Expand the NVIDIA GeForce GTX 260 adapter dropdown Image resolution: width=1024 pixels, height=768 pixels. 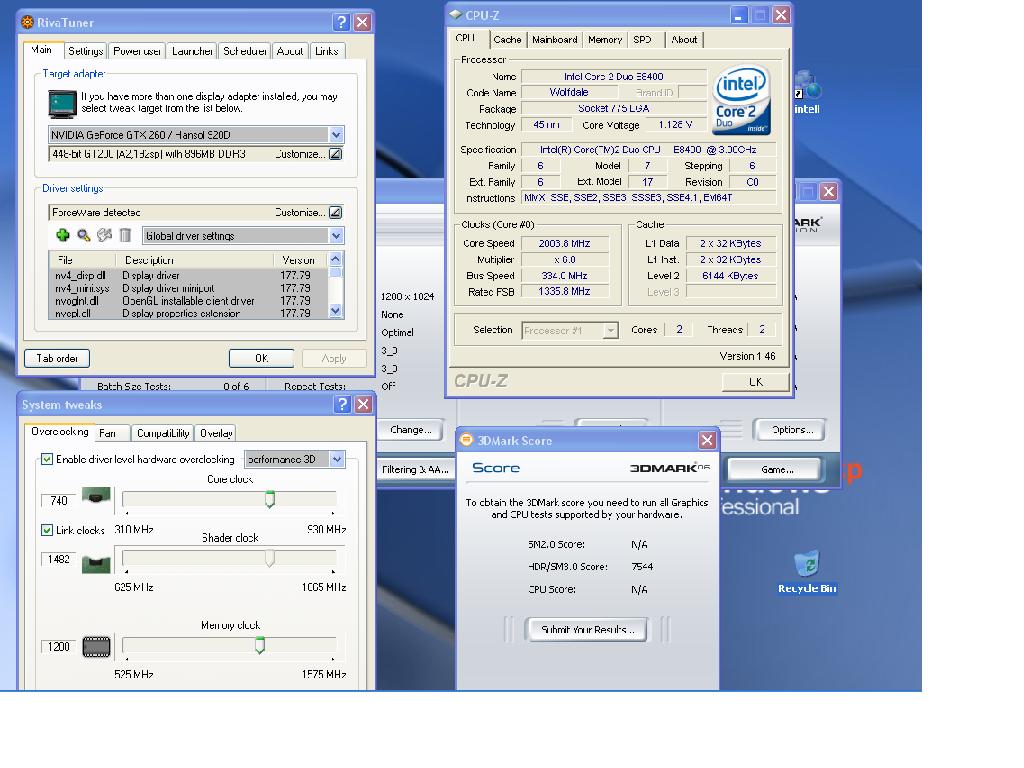(336, 135)
